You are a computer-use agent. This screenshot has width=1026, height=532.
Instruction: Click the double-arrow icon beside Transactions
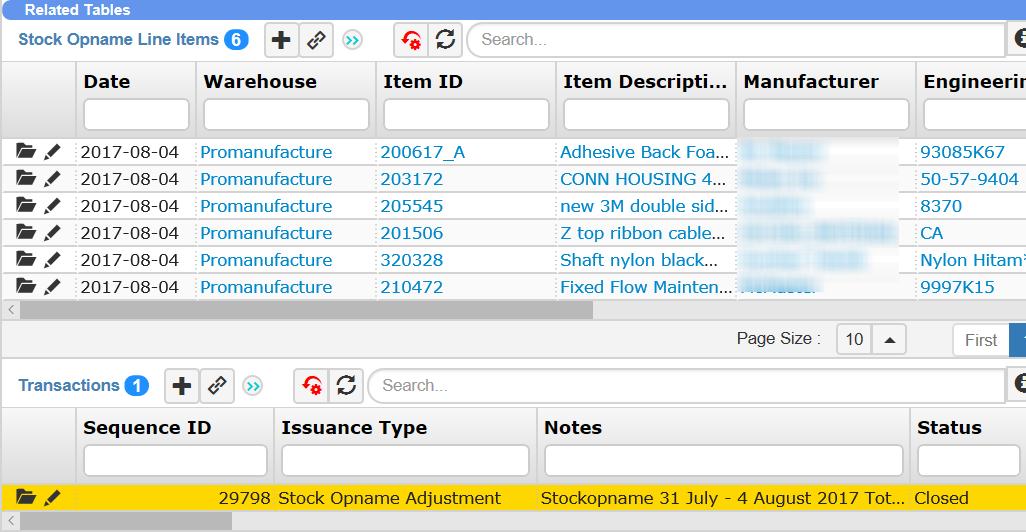pyautogui.click(x=252, y=386)
